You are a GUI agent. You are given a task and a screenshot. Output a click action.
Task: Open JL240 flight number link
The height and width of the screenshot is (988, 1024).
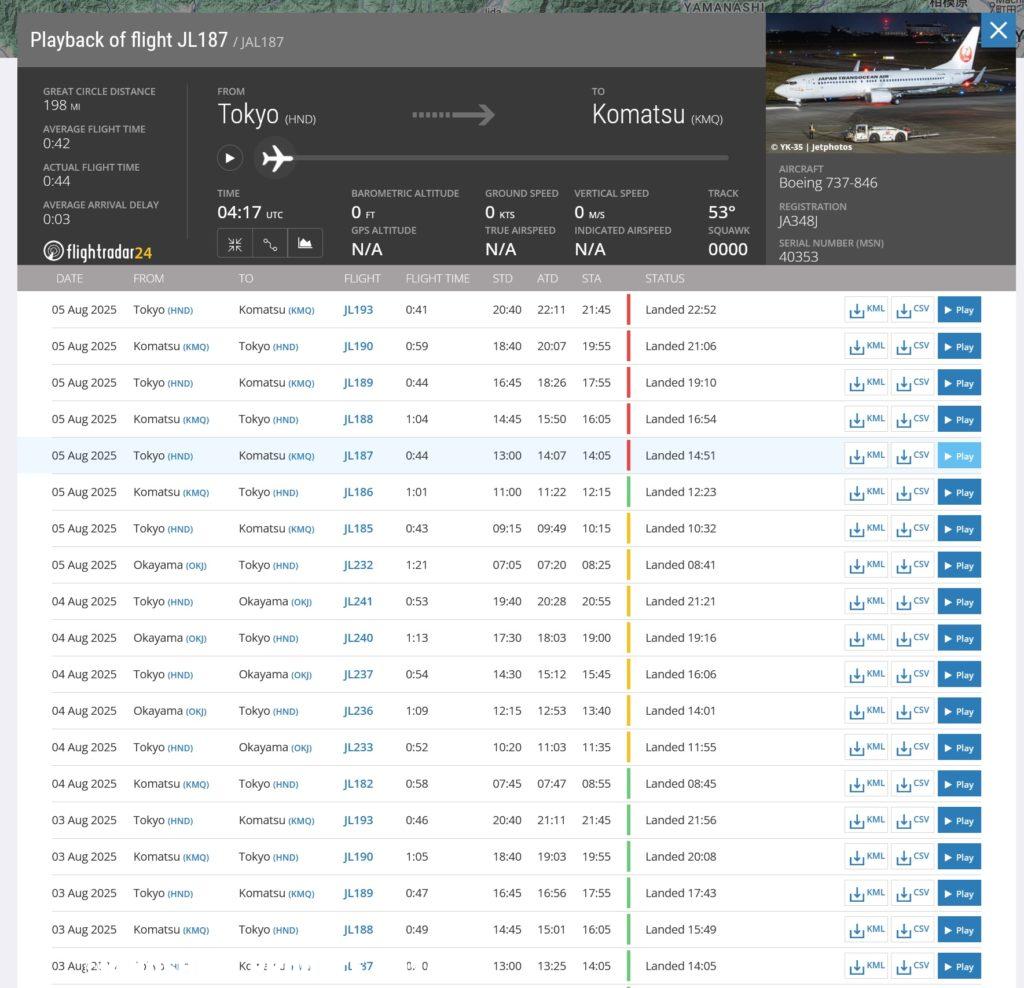point(358,638)
